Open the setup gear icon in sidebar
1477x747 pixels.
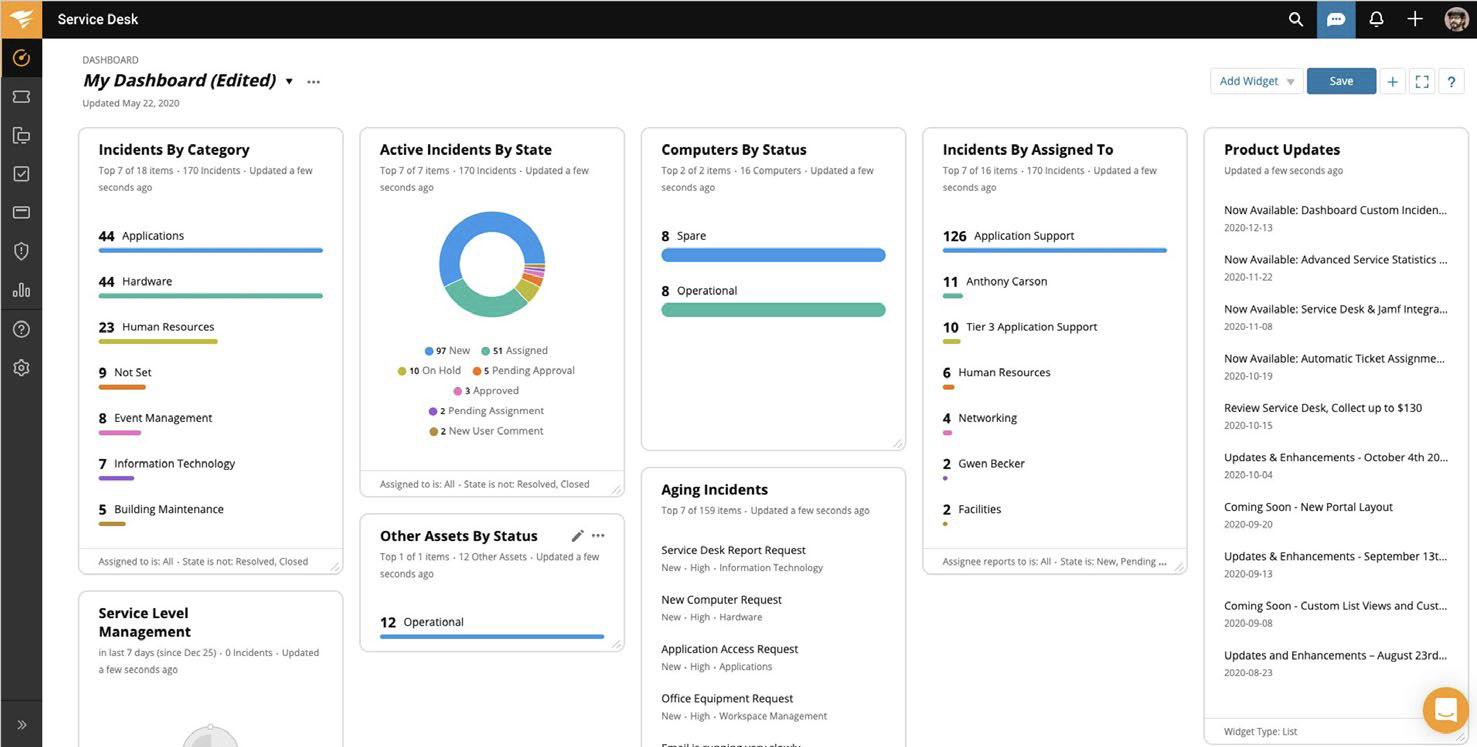click(x=21, y=368)
